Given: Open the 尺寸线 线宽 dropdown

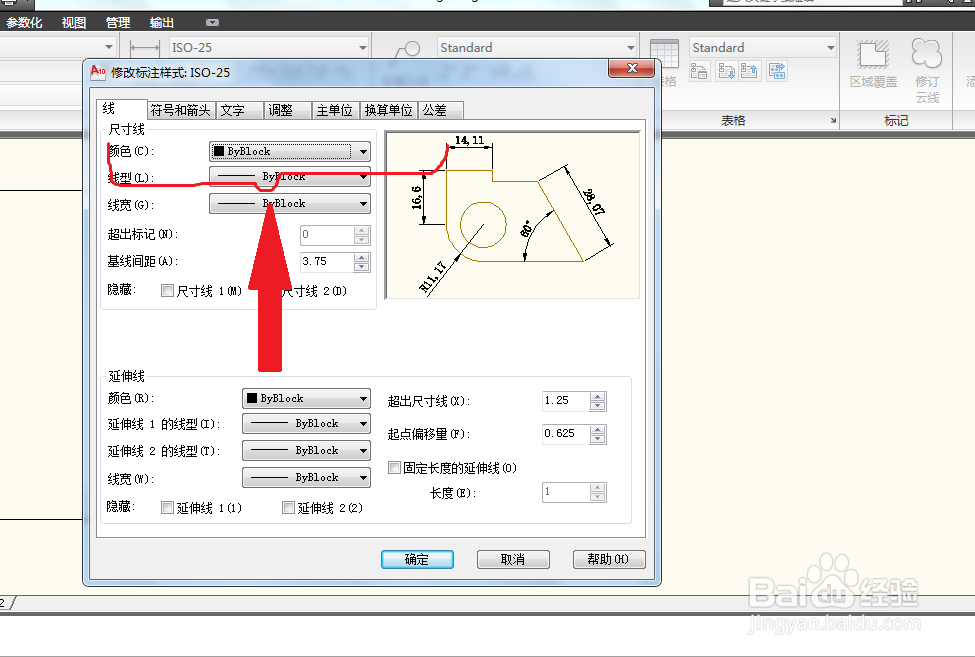Looking at the screenshot, I should 290,203.
